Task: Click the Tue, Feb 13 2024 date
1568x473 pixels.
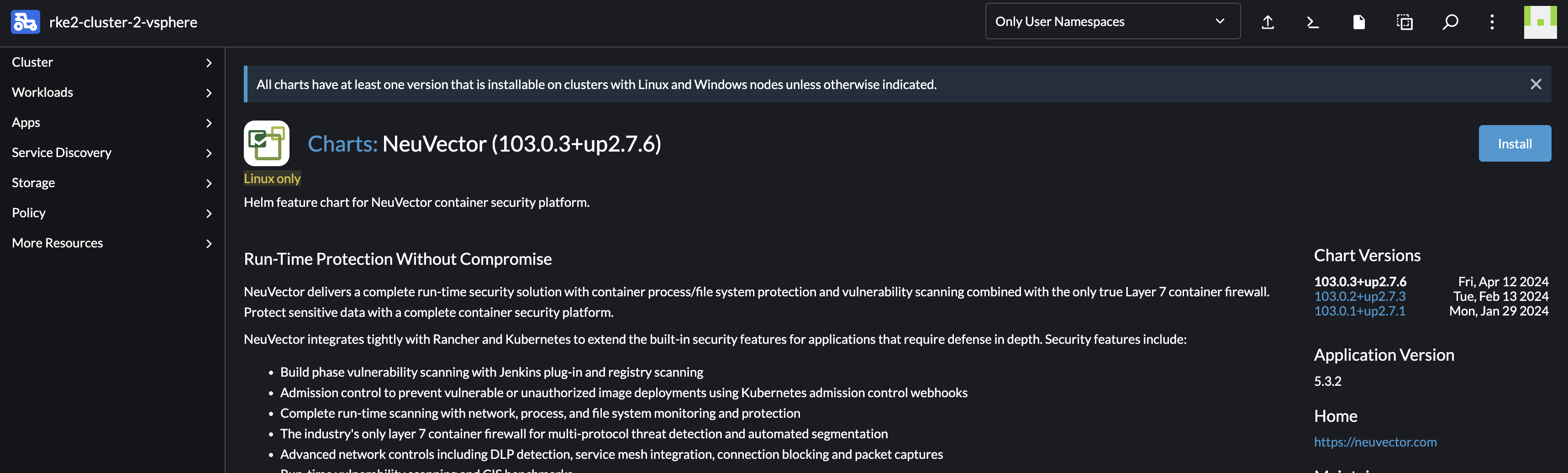Action: pyautogui.click(x=1501, y=296)
